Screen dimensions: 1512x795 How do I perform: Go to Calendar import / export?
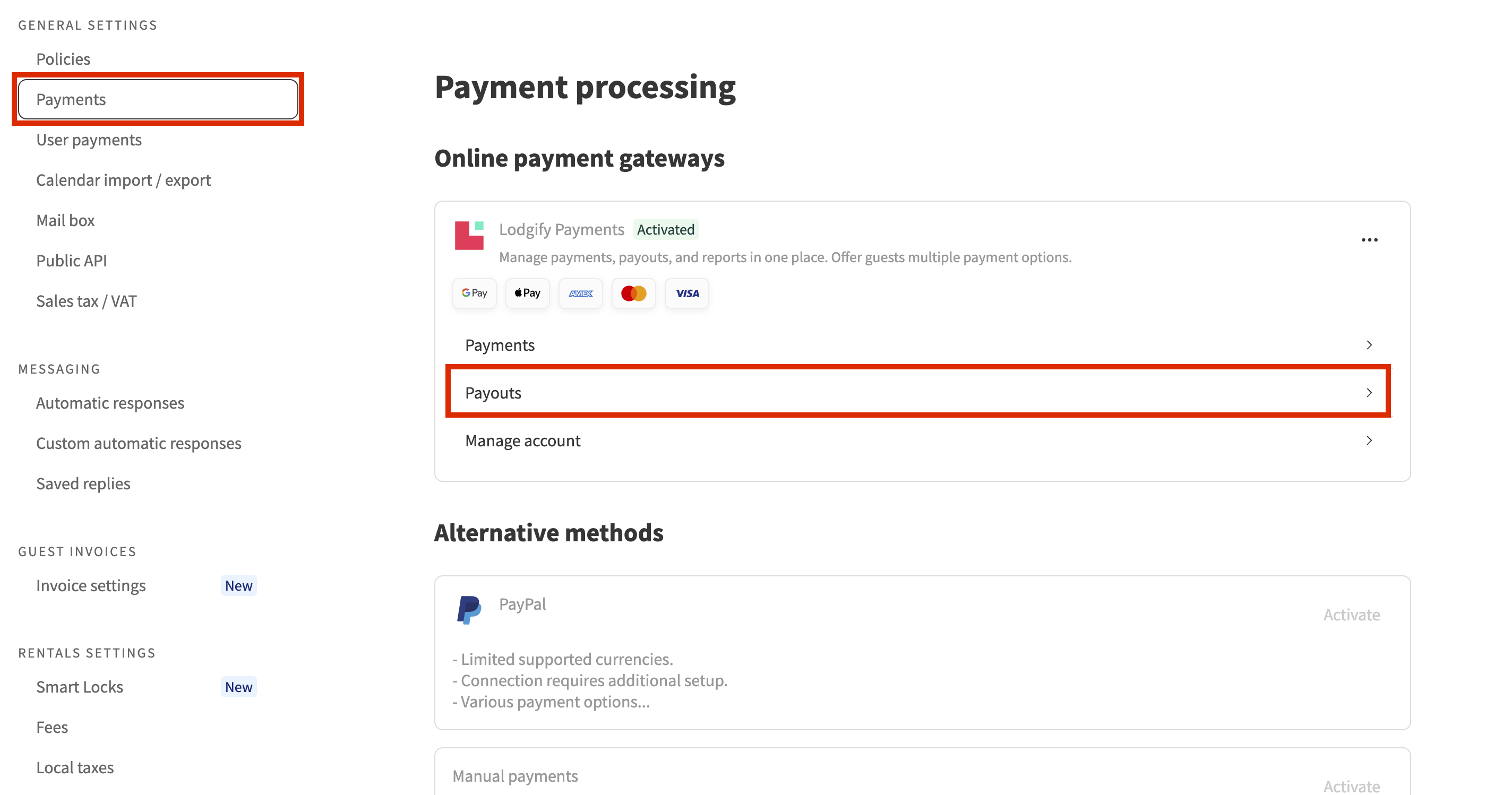pyautogui.click(x=123, y=180)
